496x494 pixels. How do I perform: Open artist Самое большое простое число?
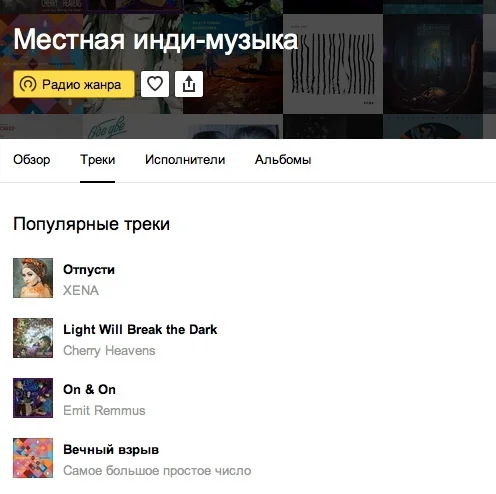[157, 471]
